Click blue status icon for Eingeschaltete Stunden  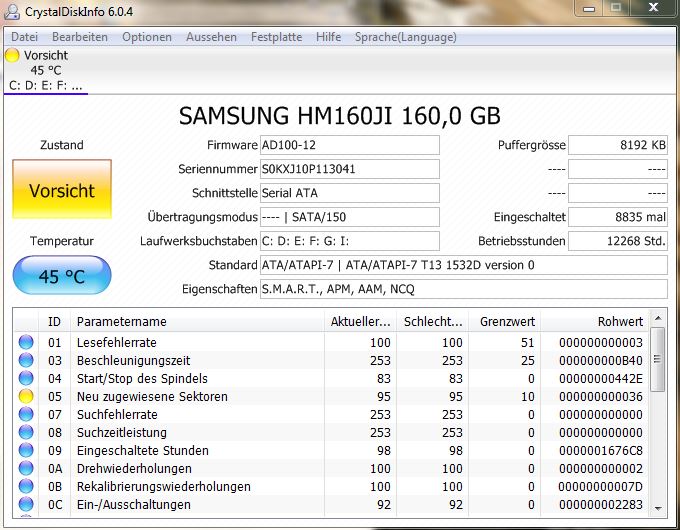tap(26, 450)
